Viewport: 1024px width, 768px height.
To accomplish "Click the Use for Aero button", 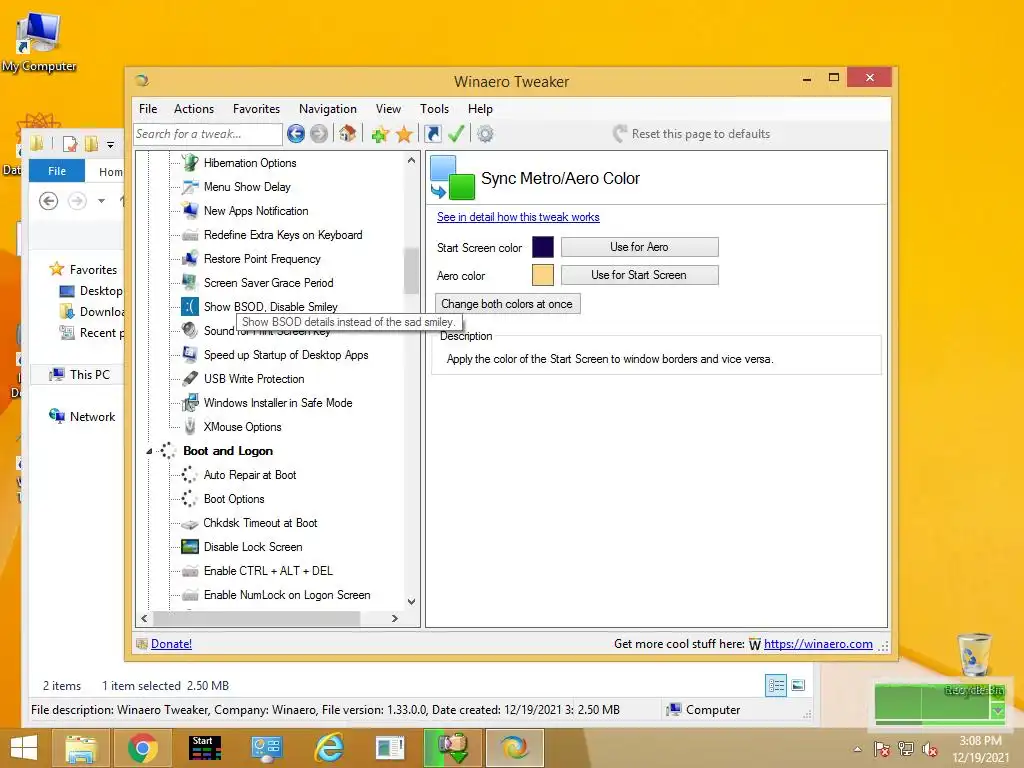I will [639, 247].
